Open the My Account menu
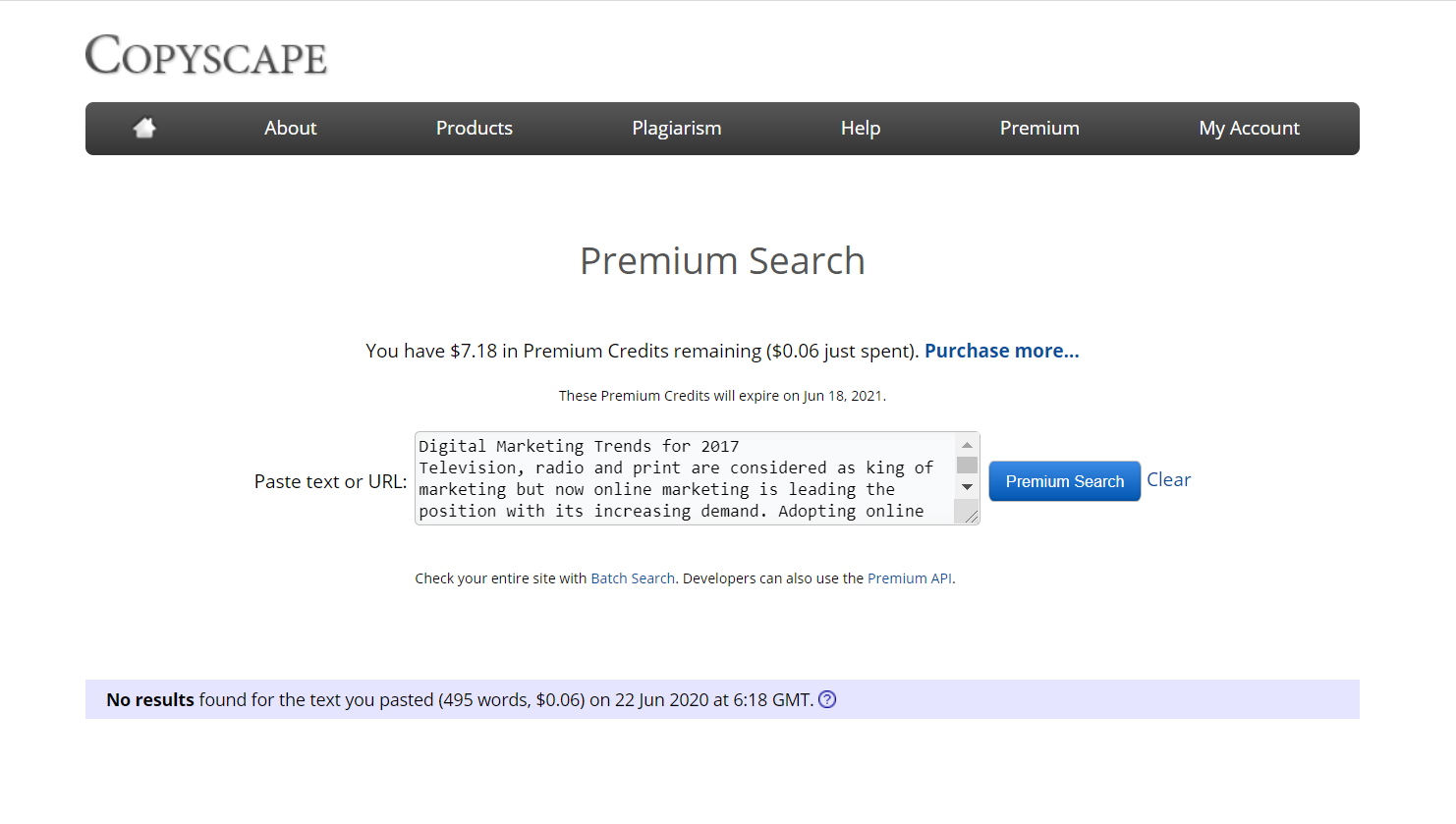Screen dimensions: 1456x824 1249,129
